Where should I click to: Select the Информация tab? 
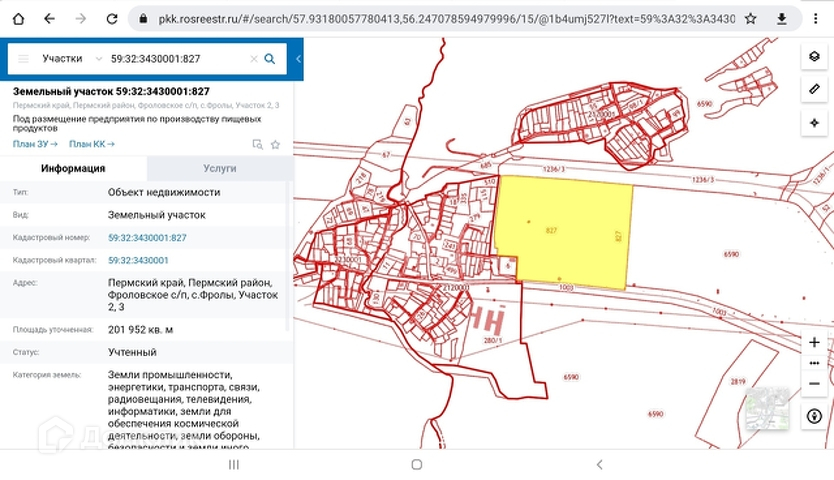(x=73, y=169)
